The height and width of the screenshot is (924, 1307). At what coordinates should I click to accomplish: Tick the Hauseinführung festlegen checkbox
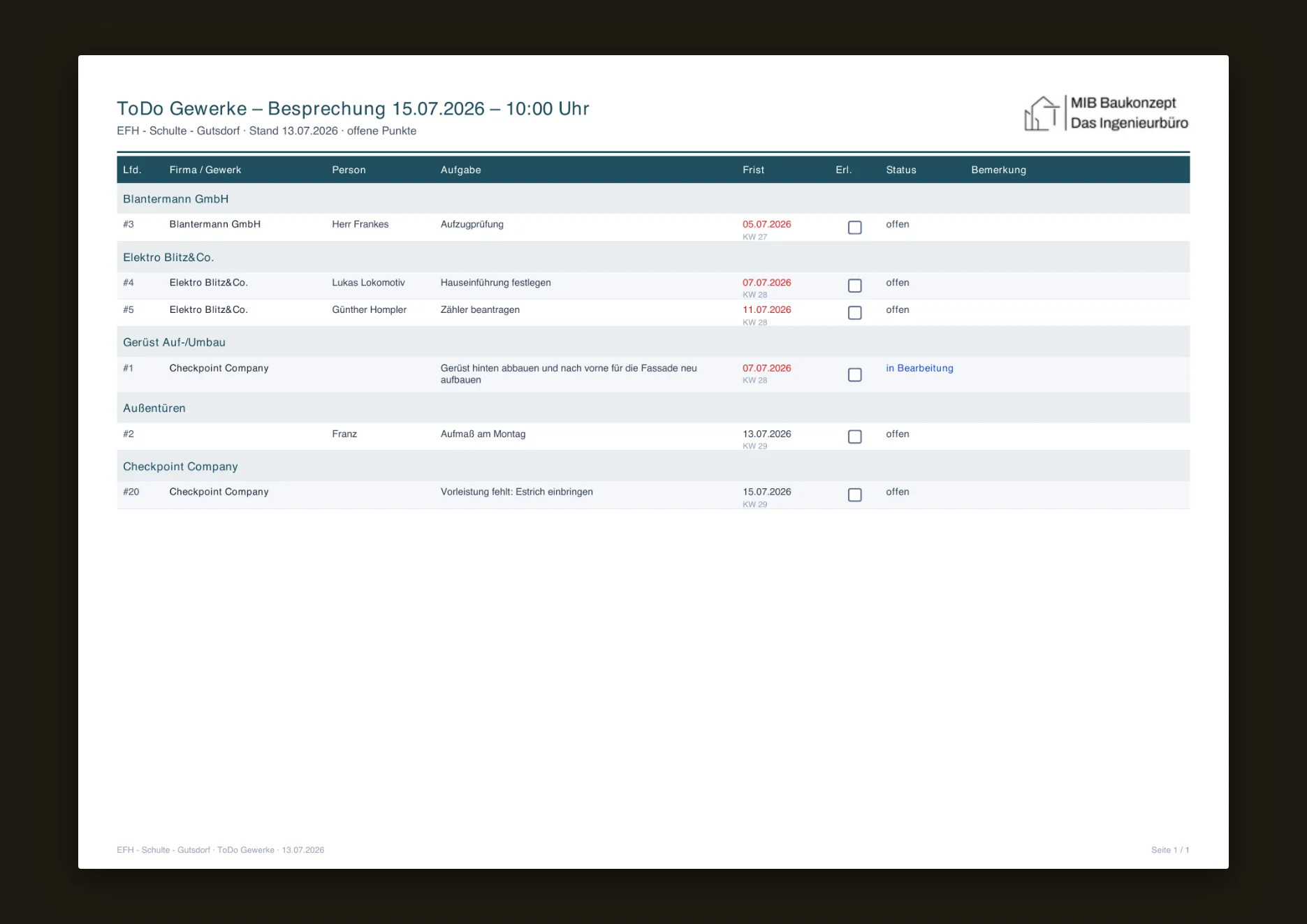click(854, 286)
